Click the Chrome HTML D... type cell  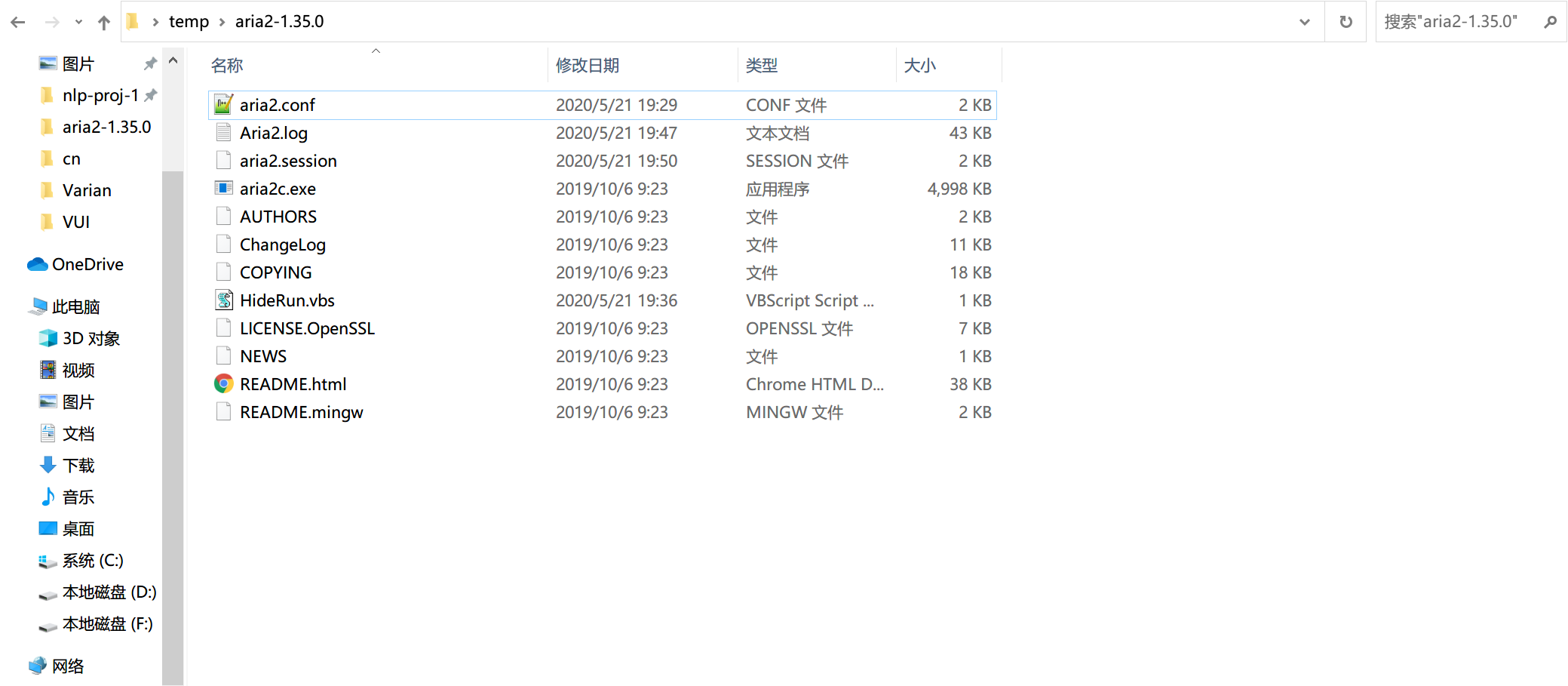pos(815,384)
